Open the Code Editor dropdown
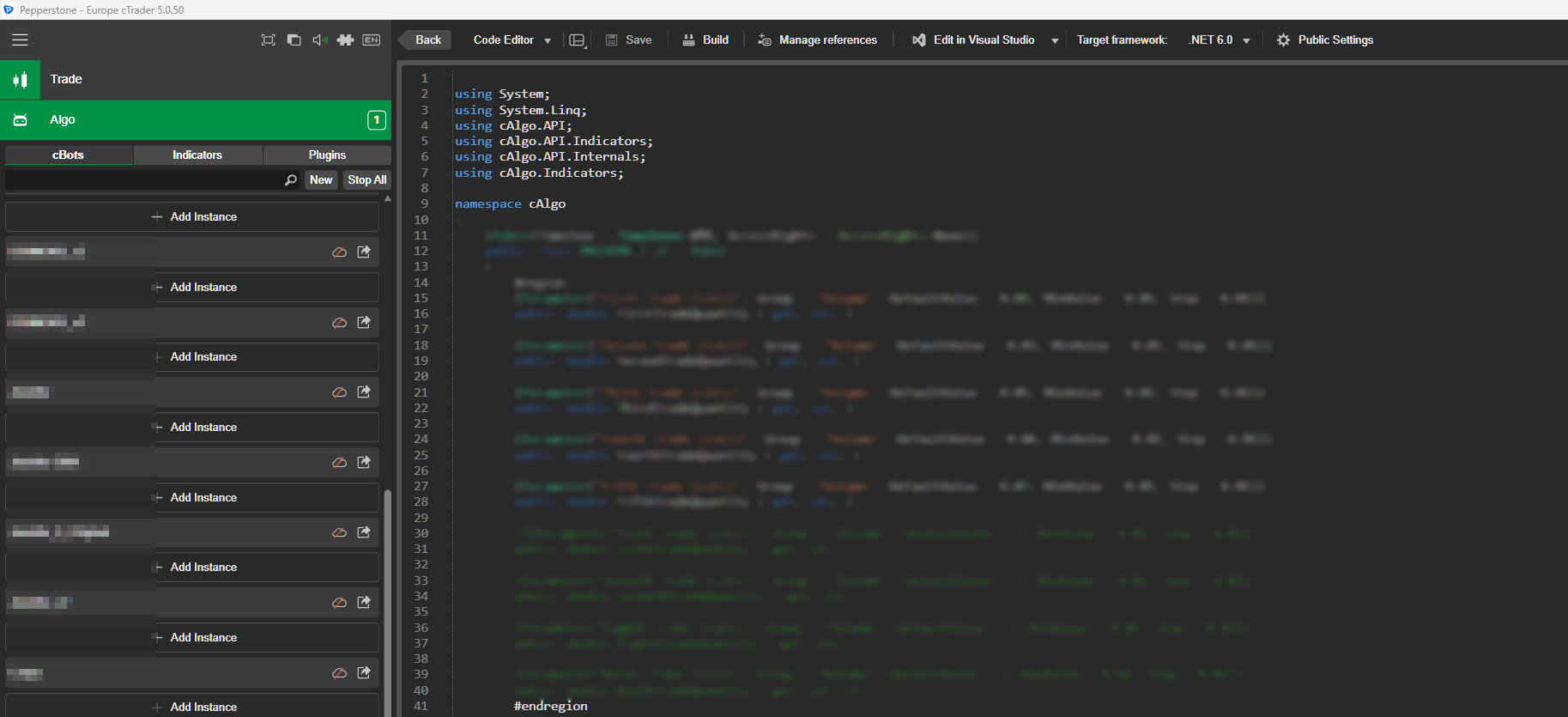Viewport: 1568px width, 717px height. 512,39
